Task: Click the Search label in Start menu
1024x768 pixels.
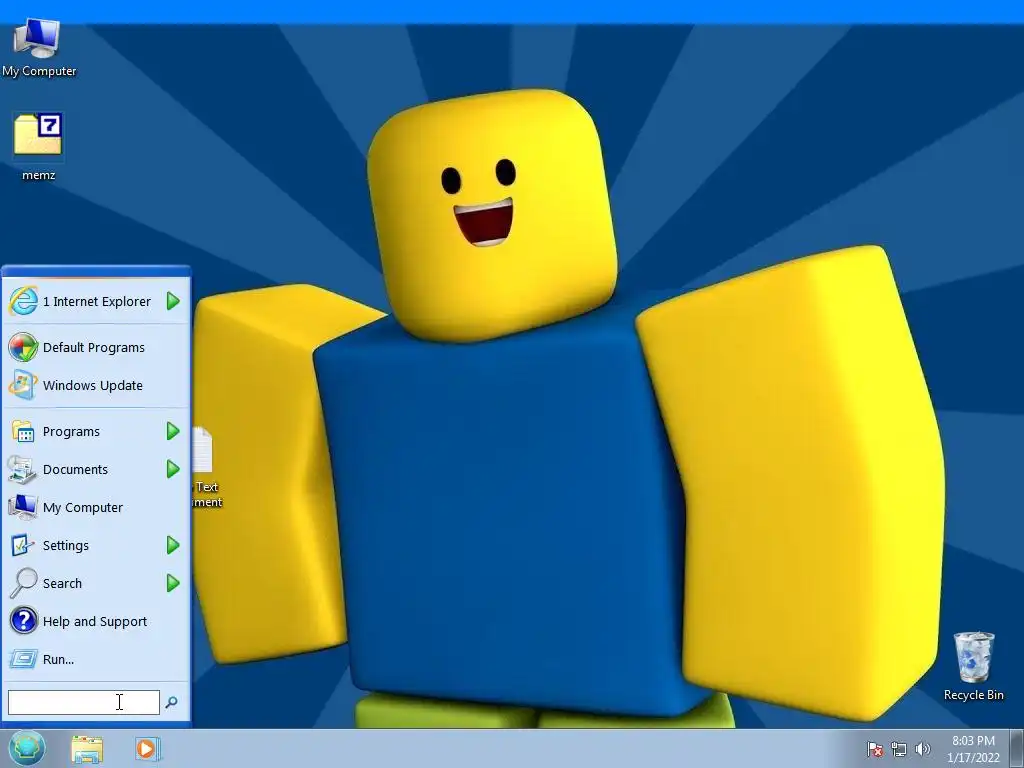Action: point(62,583)
